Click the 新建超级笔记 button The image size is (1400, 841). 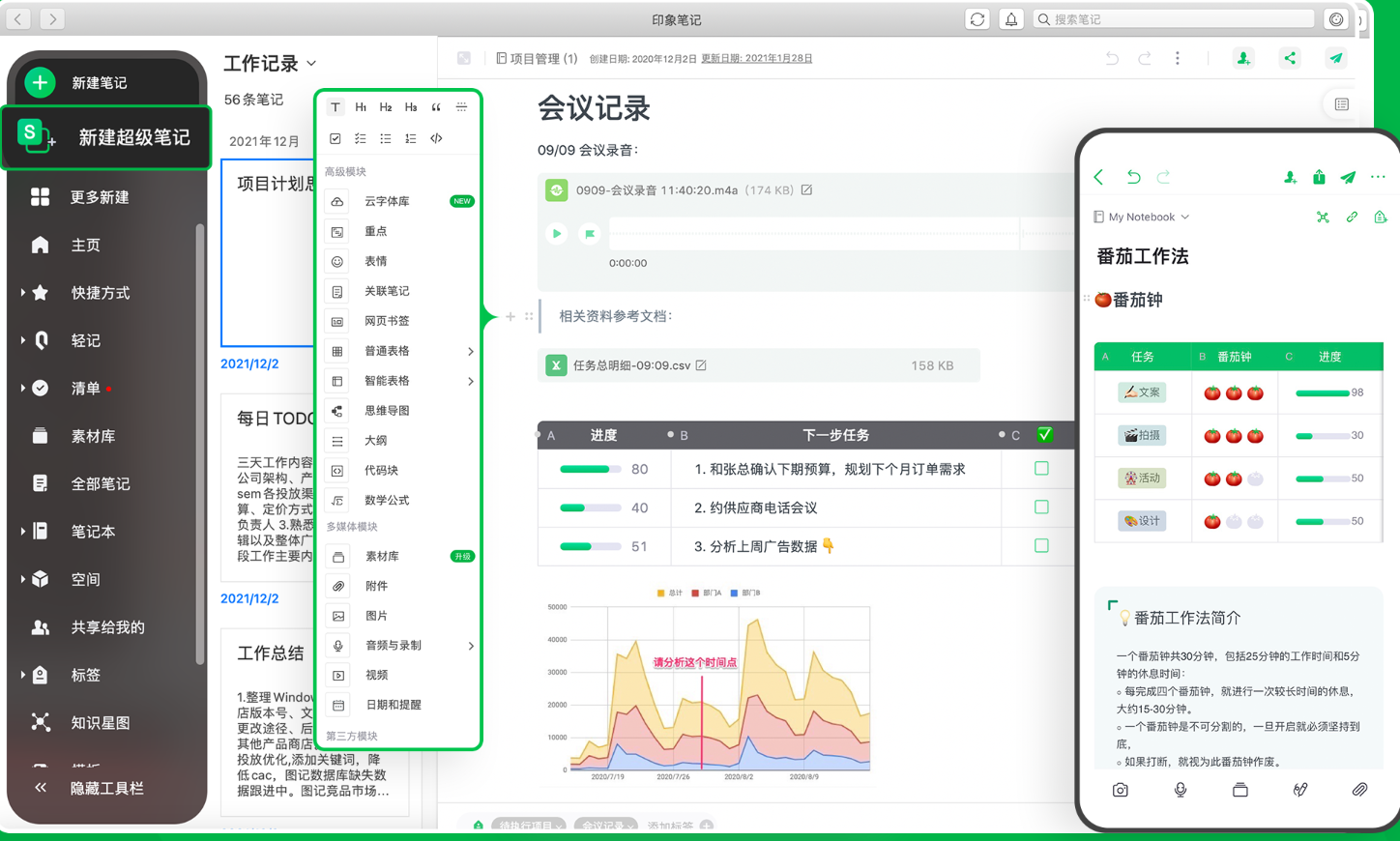click(107, 137)
